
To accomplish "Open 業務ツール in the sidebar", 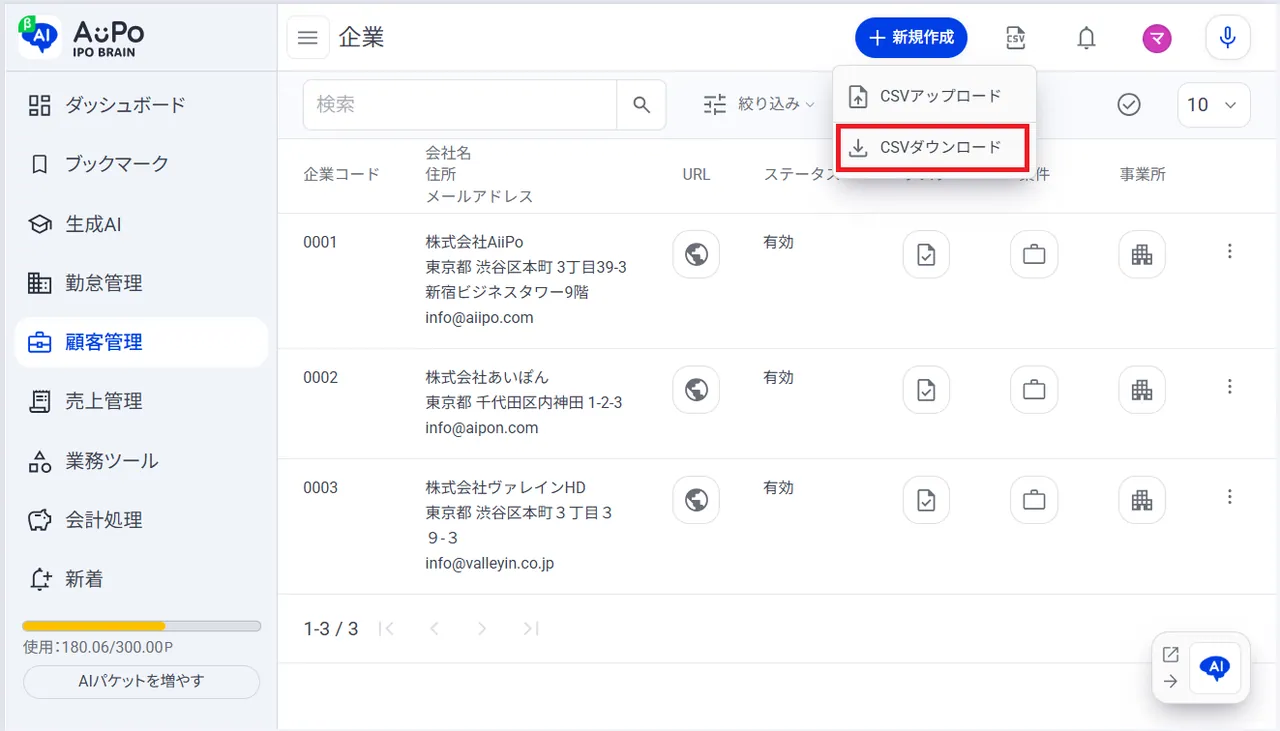I will 141,461.
